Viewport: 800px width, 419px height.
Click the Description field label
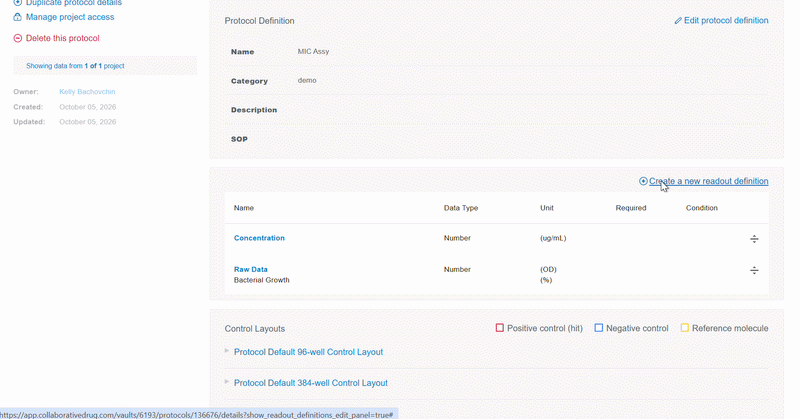254,110
